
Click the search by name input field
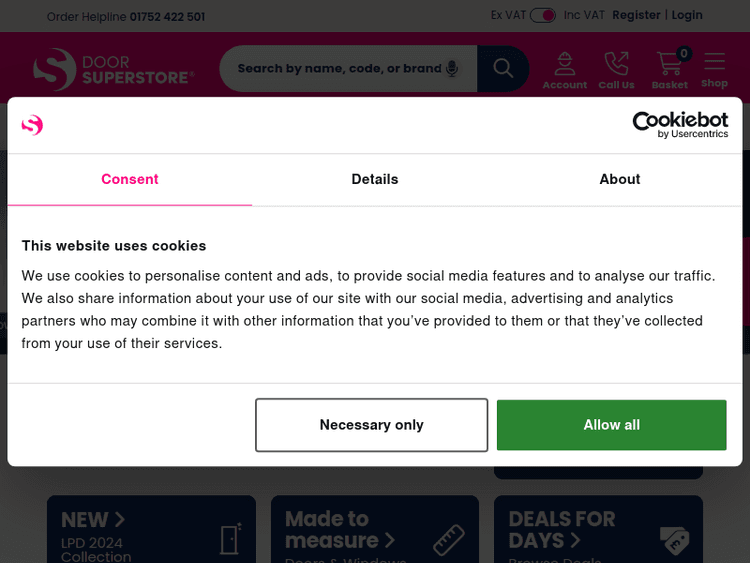pyautogui.click(x=338, y=68)
